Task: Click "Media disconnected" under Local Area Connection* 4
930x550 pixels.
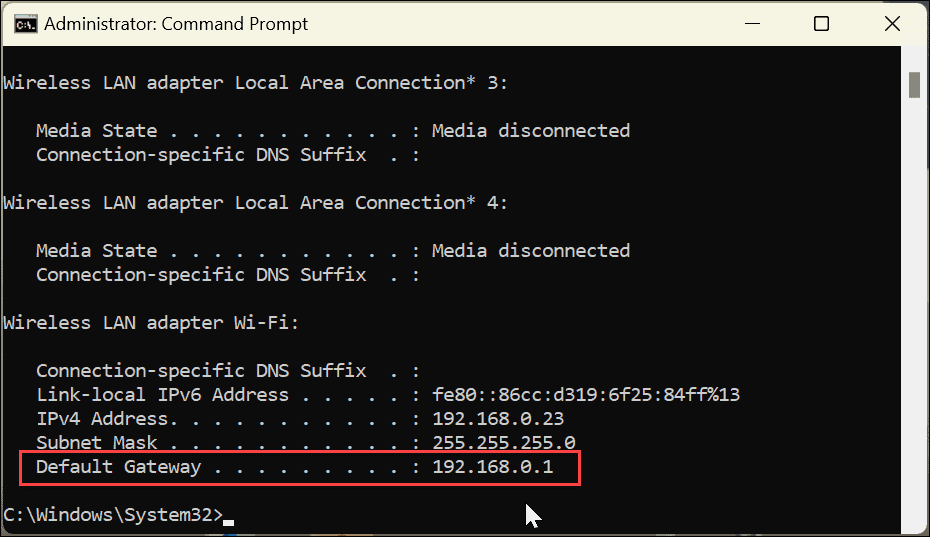Action: (530, 251)
